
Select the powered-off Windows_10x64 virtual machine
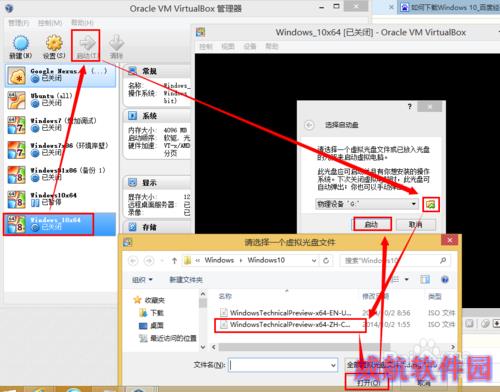(60, 224)
